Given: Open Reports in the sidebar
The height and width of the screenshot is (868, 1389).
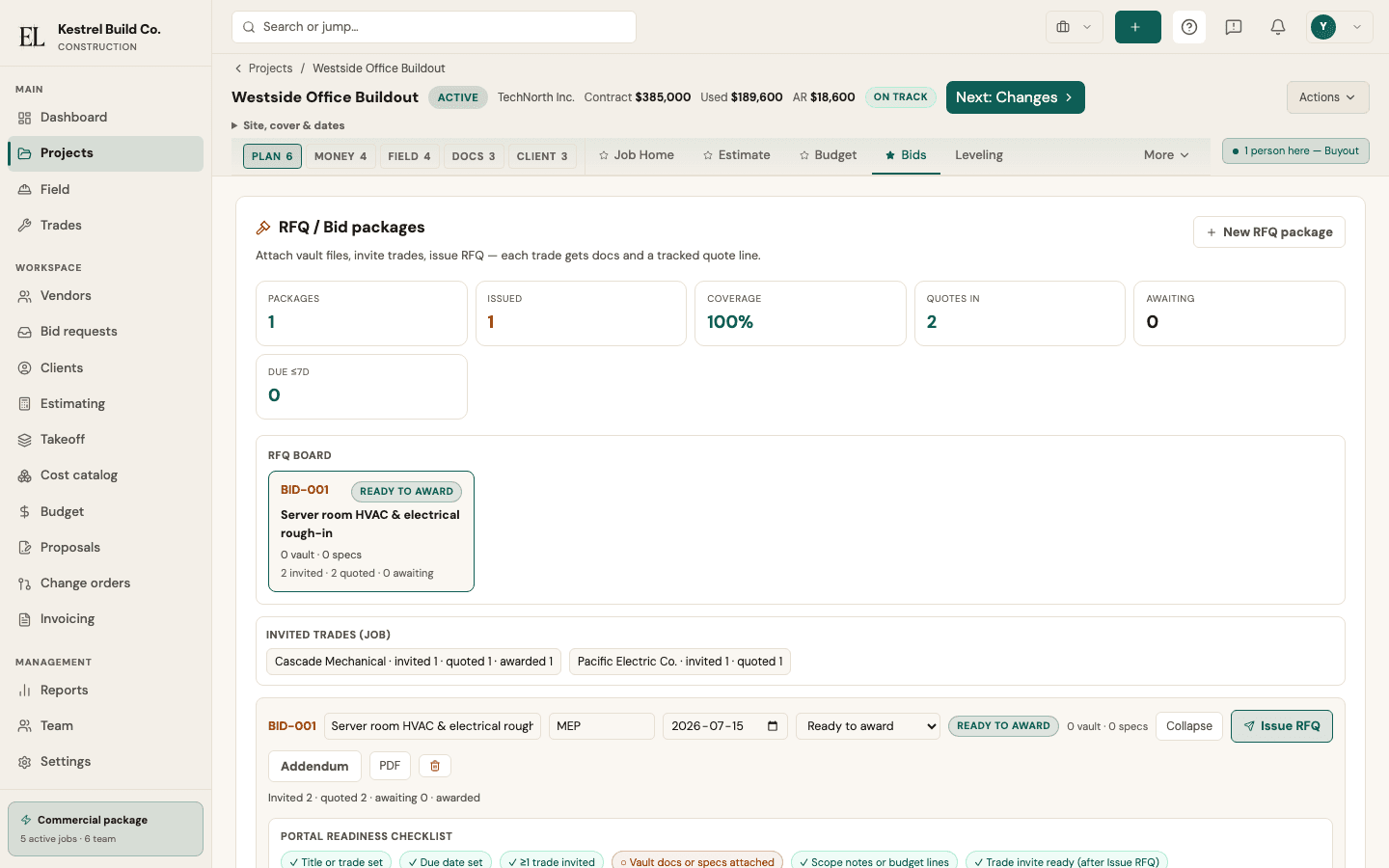Looking at the screenshot, I should [x=105, y=691].
